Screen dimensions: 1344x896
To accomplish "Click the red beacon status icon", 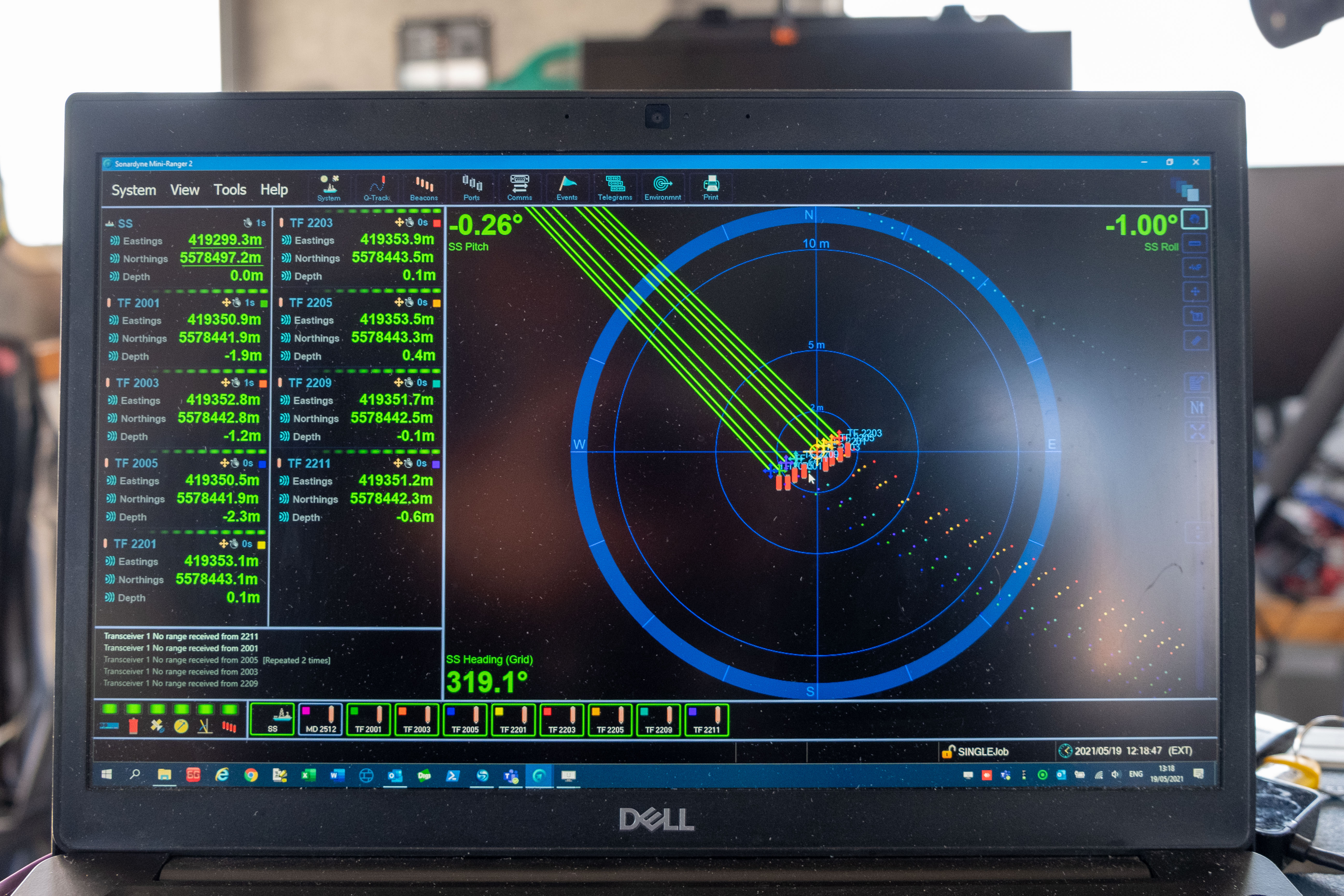I will click(133, 726).
